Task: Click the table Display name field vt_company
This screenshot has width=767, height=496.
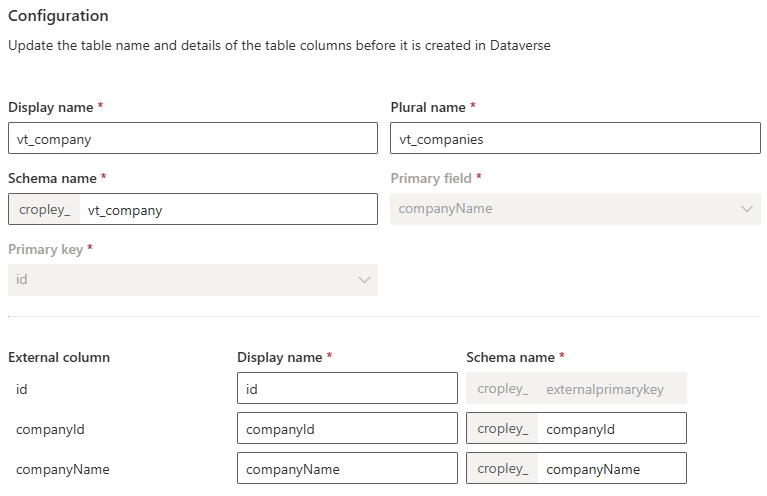Action: (193, 138)
